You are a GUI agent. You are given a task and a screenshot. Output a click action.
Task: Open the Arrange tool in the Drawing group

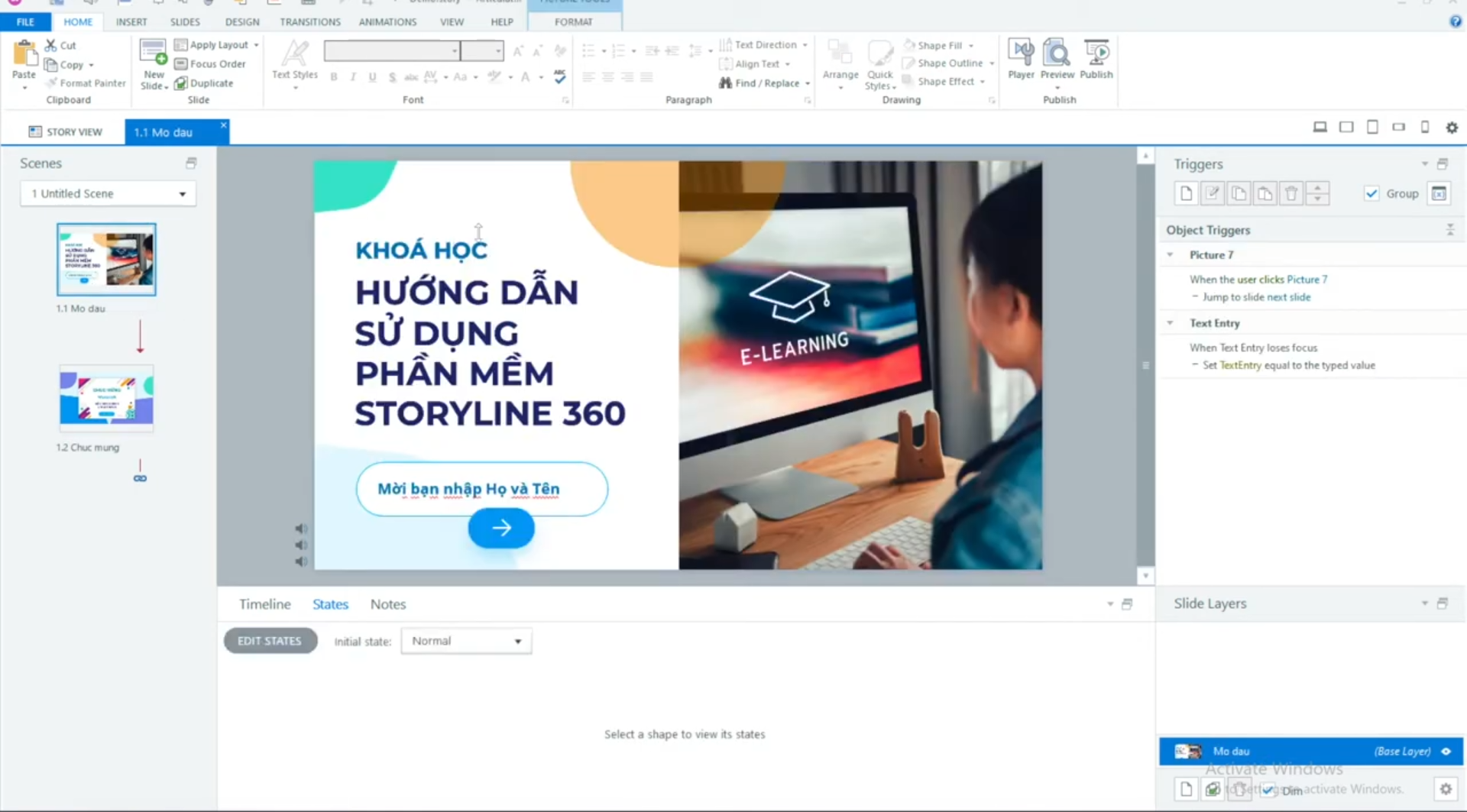tap(840, 61)
